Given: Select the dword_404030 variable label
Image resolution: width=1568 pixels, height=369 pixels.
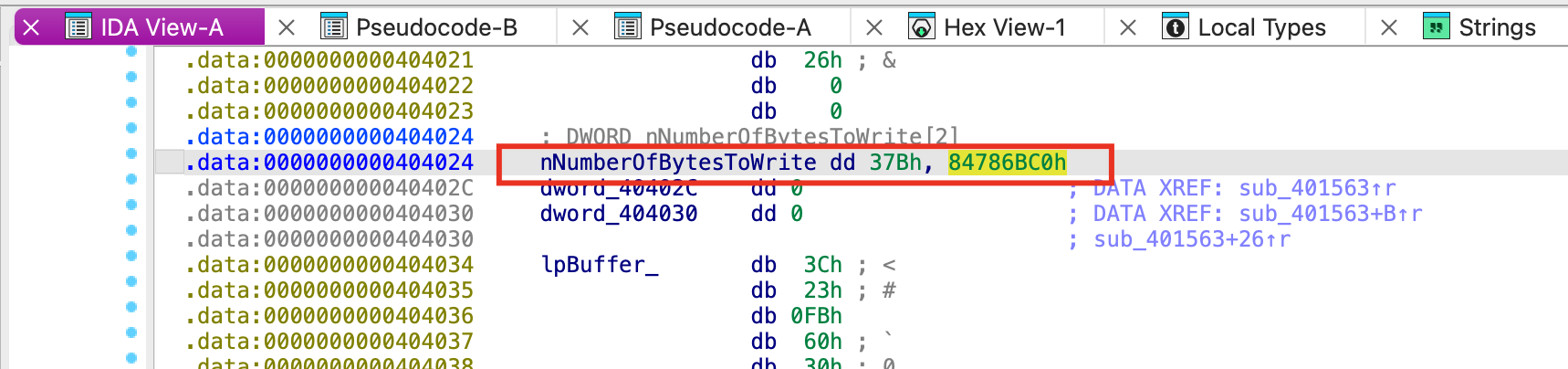Looking at the screenshot, I should 618,214.
